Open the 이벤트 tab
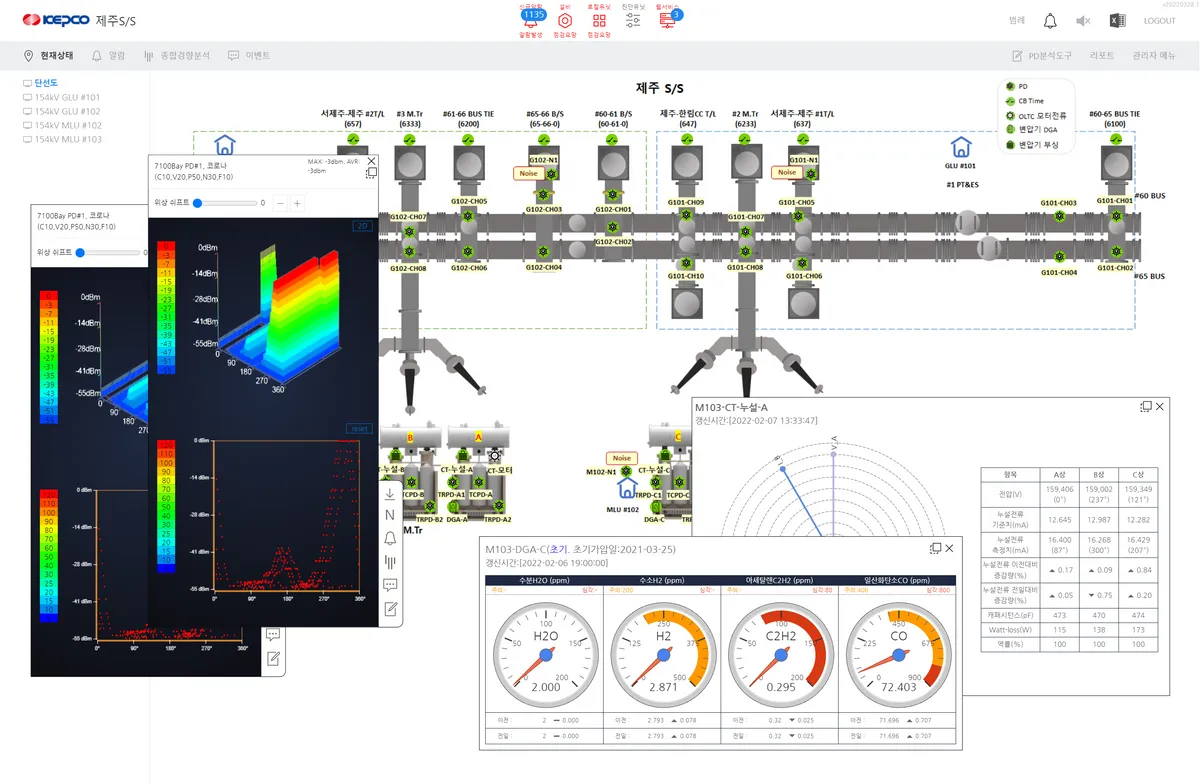1200x784 pixels. coord(250,56)
